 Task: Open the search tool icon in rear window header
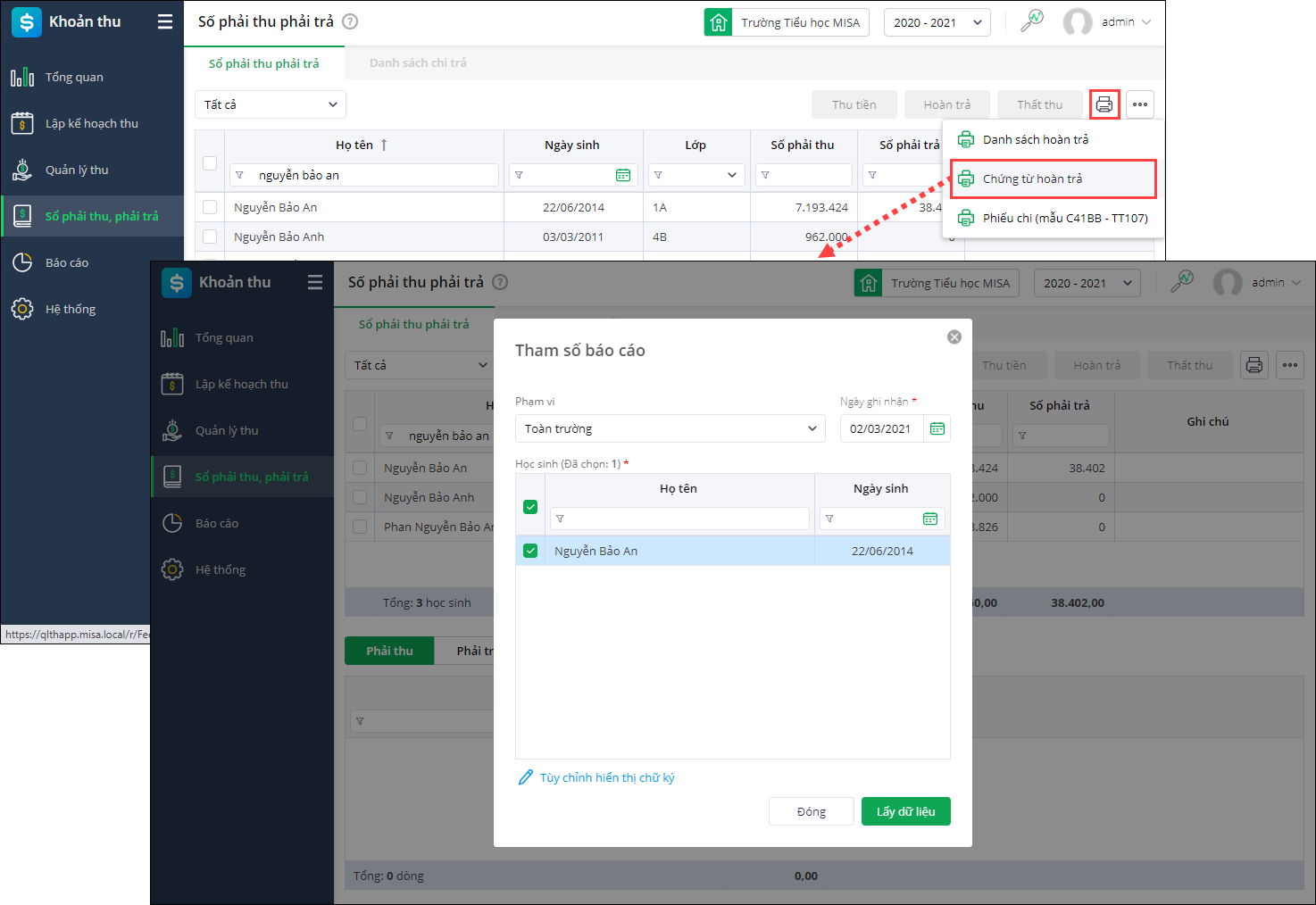(x=1032, y=21)
